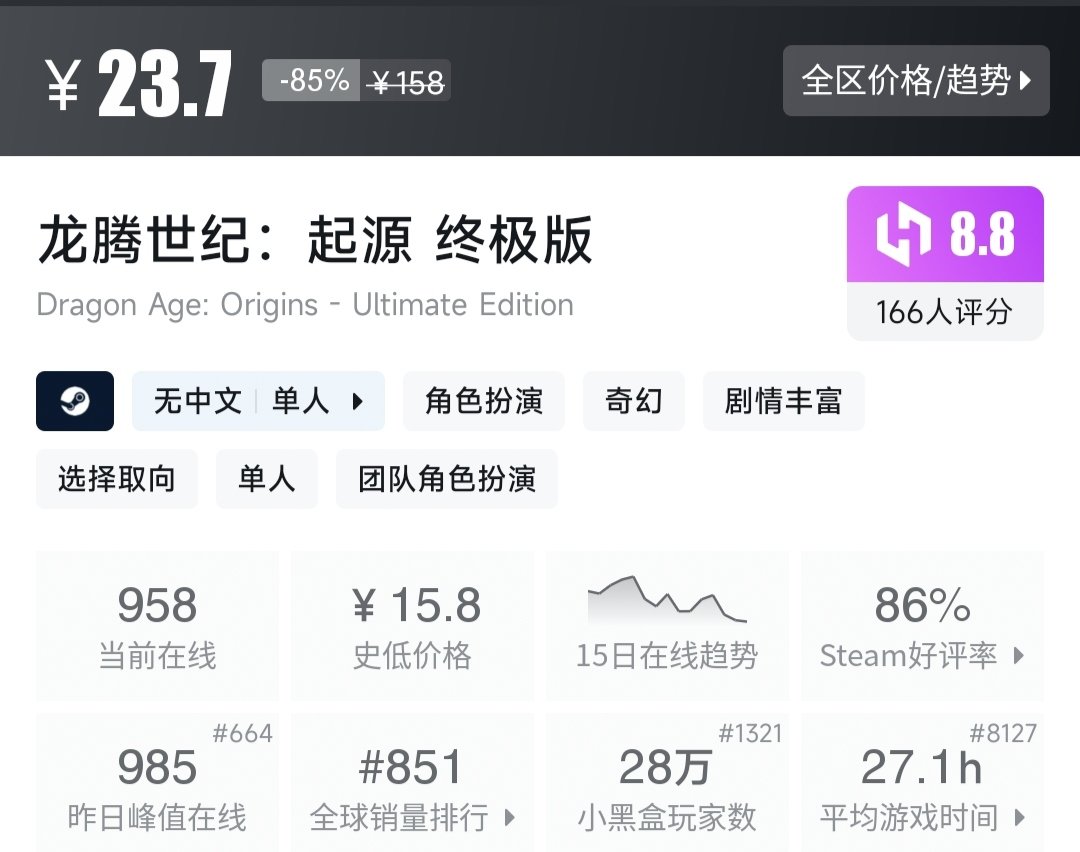Click the Dragon Age: Origins - Ultimate Edition subtitle

(305, 304)
